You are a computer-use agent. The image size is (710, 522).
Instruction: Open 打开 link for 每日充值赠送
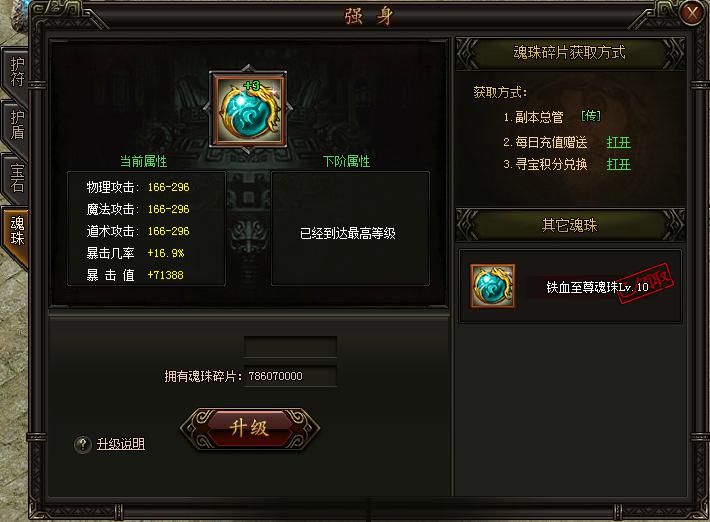coord(618,143)
